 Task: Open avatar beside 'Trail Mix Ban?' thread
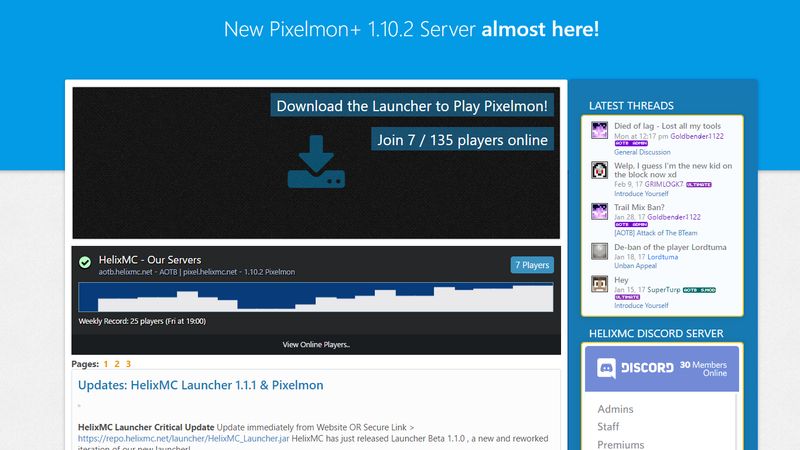(599, 211)
